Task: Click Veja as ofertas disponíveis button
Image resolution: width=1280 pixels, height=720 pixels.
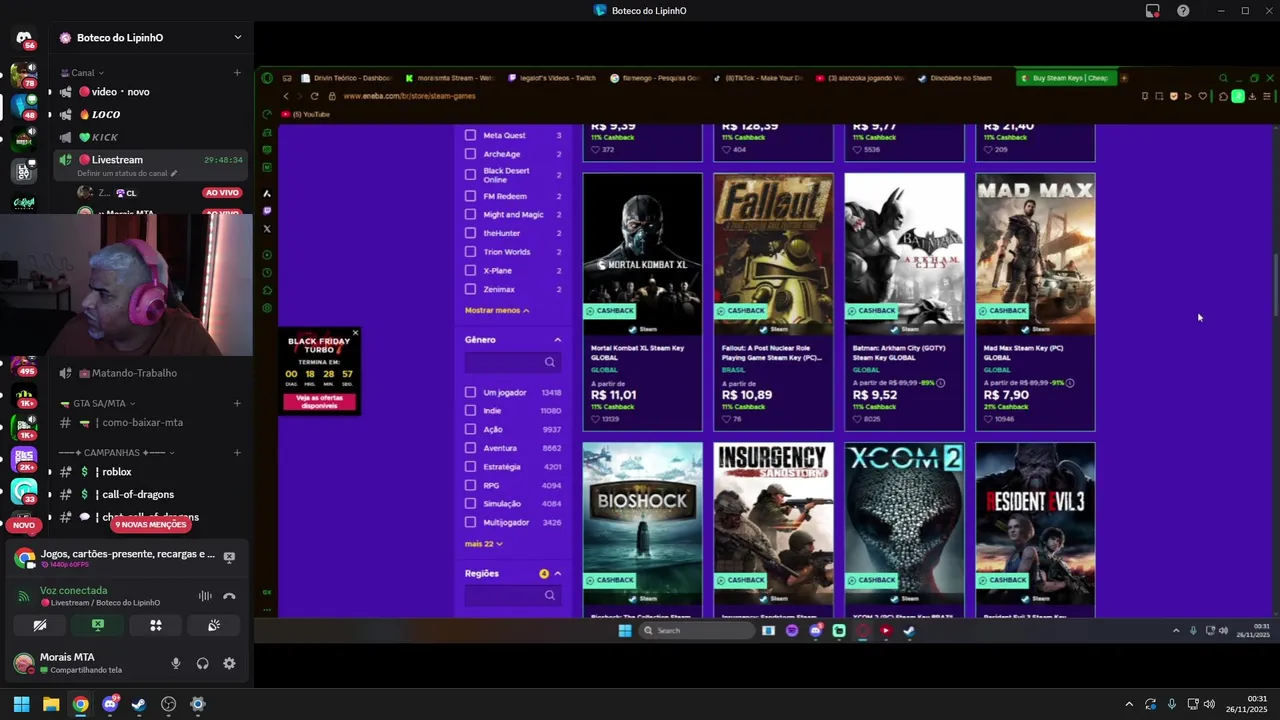Action: [319, 402]
